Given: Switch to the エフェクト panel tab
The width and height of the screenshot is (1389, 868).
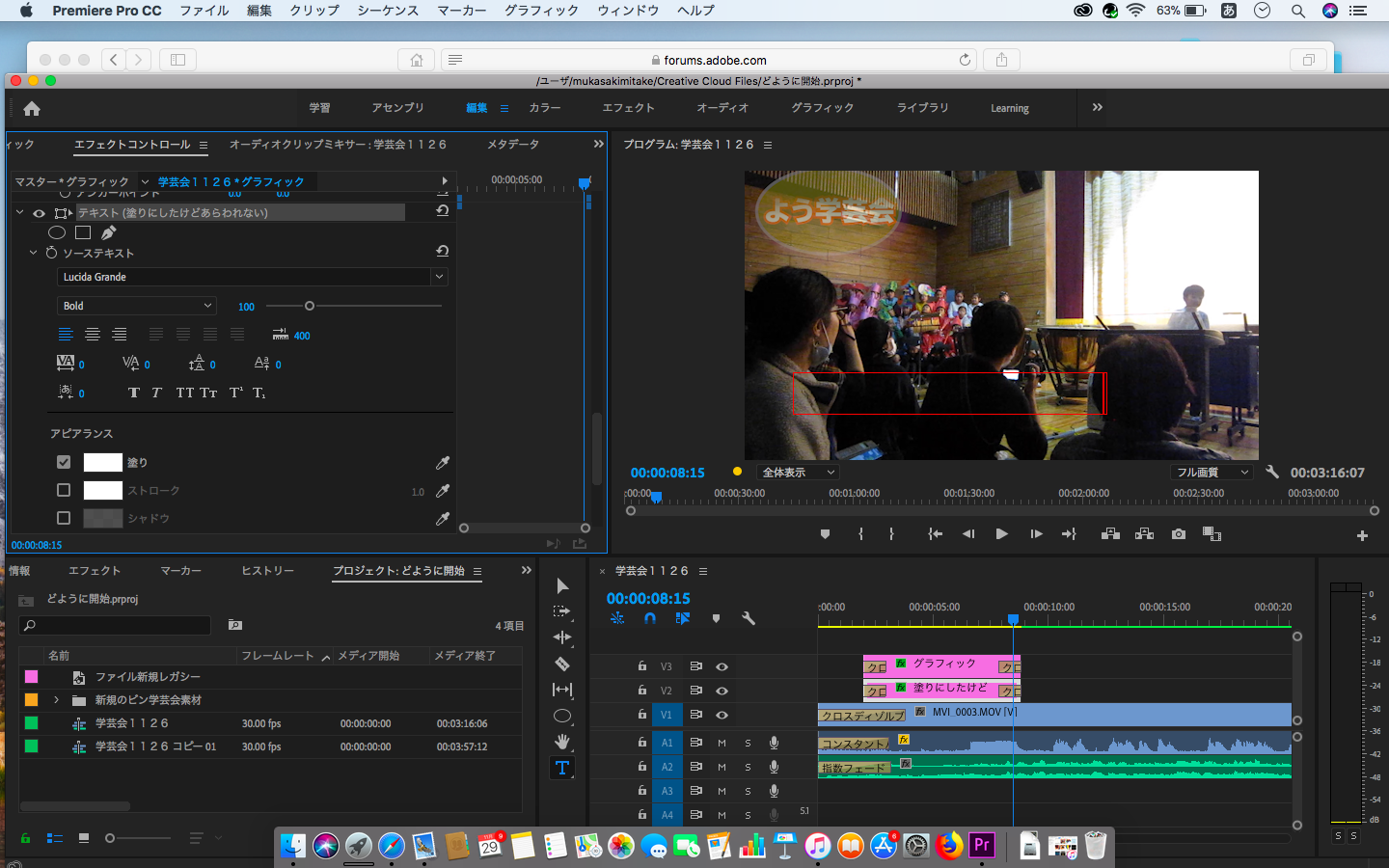Looking at the screenshot, I should (x=95, y=571).
